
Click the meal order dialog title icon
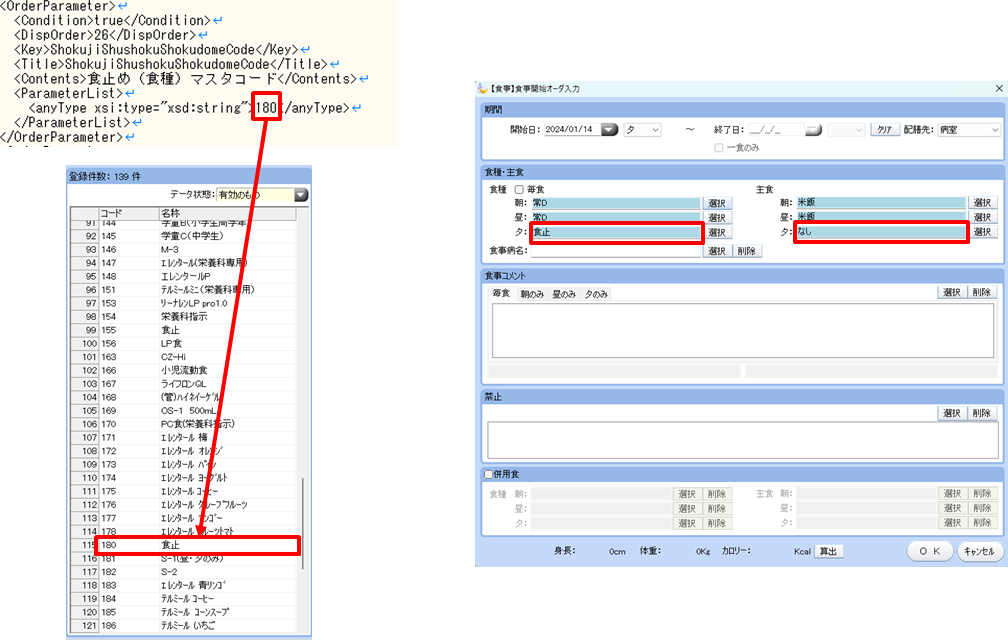[x=482, y=88]
